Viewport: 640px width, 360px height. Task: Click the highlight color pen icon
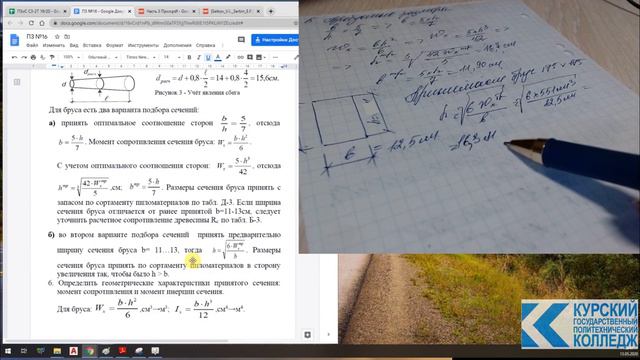228,58
